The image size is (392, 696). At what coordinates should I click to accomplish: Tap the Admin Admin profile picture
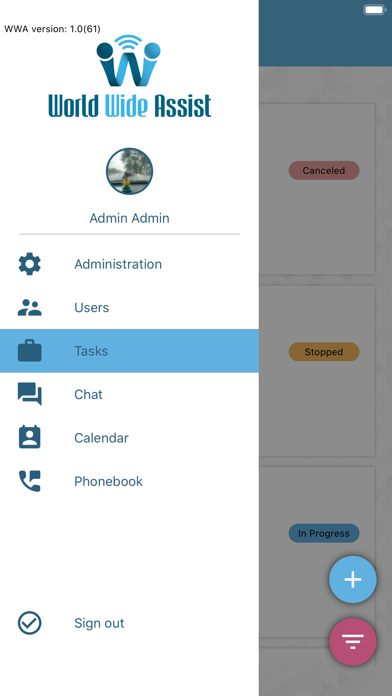pyautogui.click(x=130, y=171)
